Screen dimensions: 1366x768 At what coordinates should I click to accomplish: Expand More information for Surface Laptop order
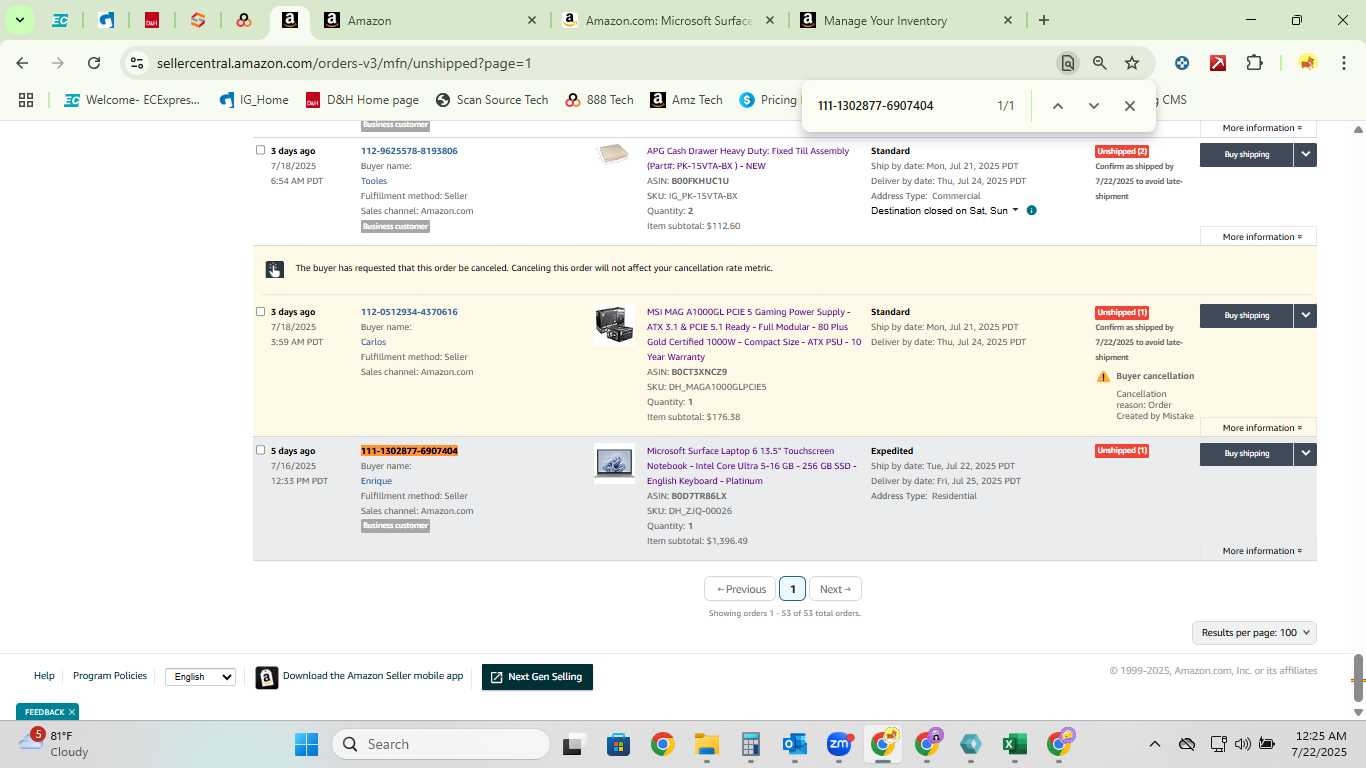pos(1262,551)
